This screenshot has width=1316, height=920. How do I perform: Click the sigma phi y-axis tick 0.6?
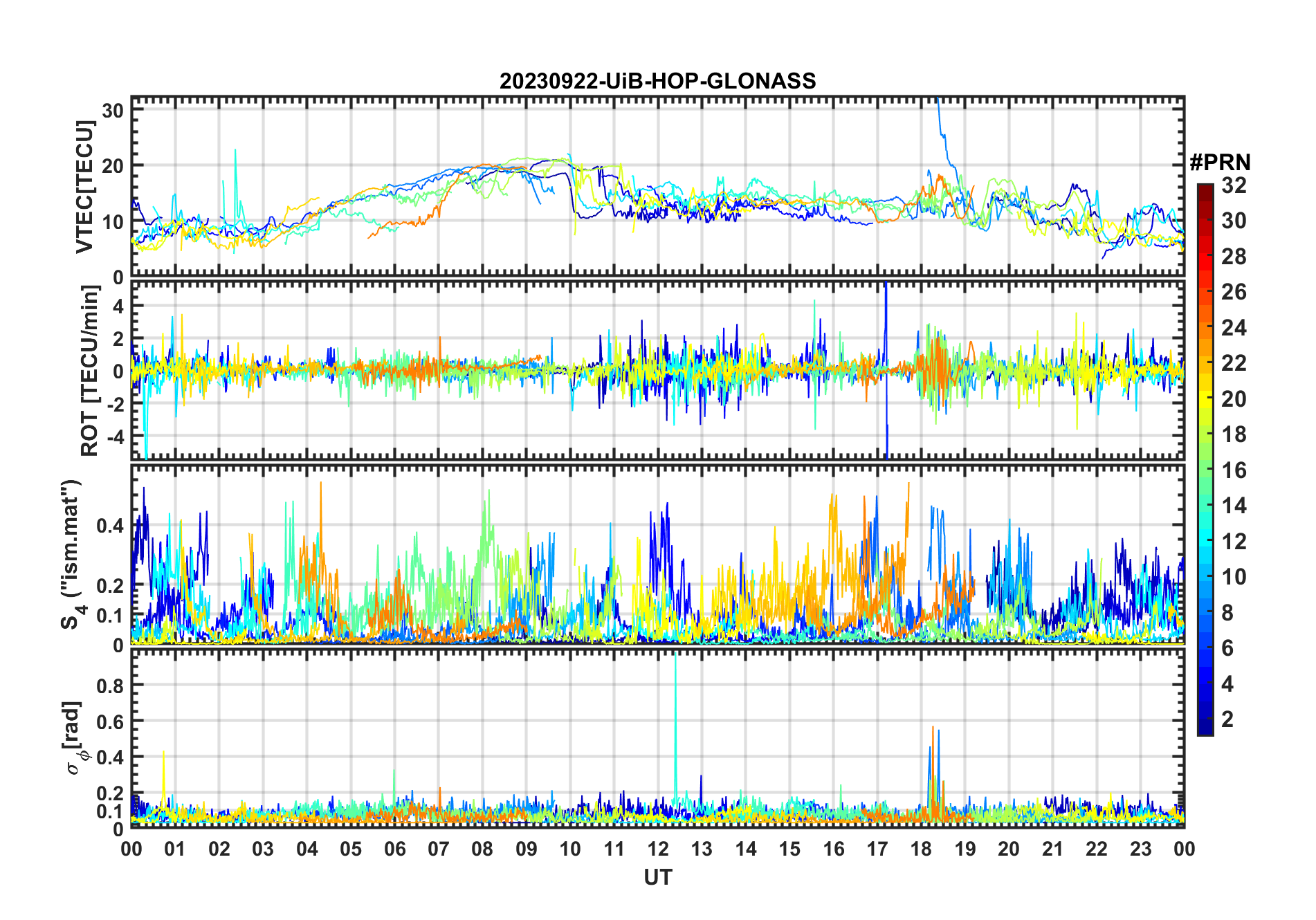(111, 721)
